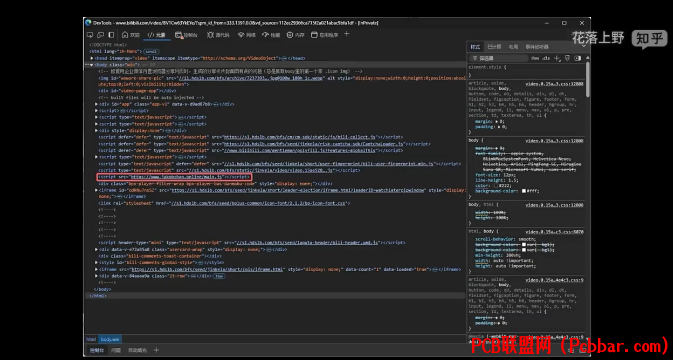This screenshot has width=673, height=360.
Task: Open the CaptchaLoader.js script link
Action: [x=314, y=144]
